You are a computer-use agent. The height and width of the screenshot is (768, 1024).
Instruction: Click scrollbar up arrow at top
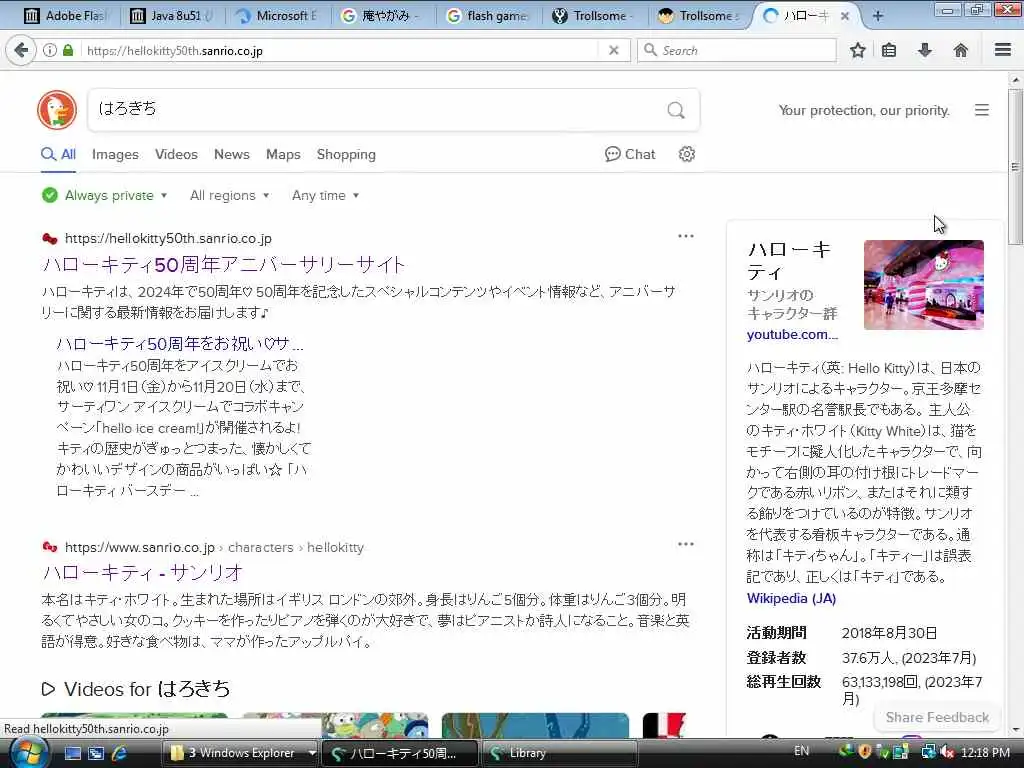click(1015, 80)
